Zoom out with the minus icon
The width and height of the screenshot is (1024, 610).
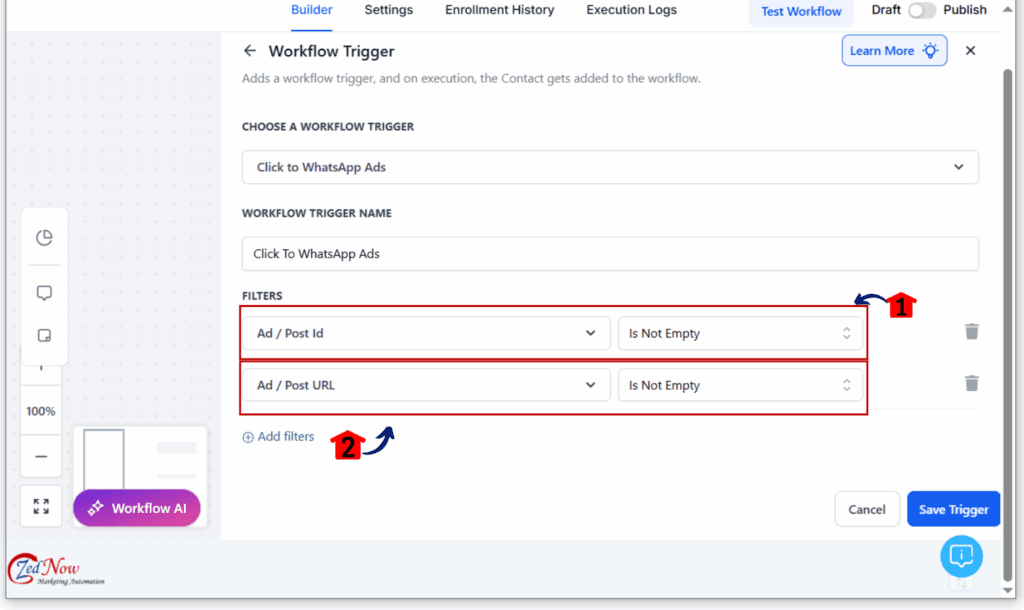(x=41, y=457)
